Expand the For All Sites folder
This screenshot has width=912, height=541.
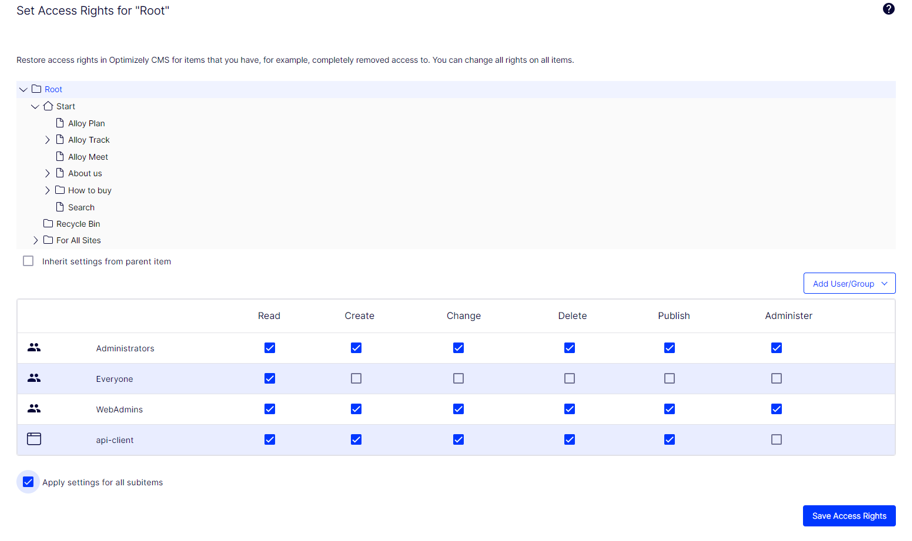click(x=35, y=241)
